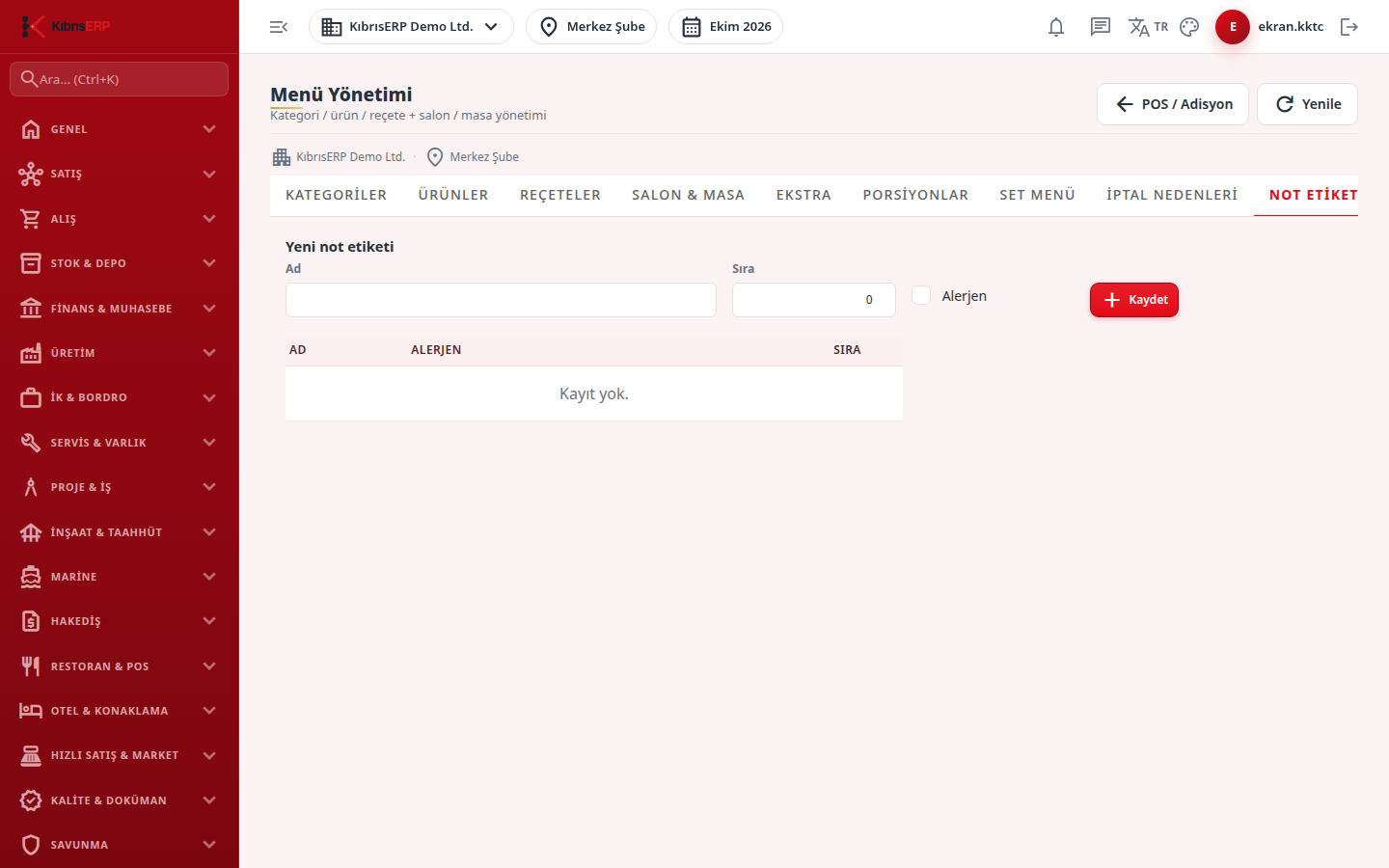Expand the Servis & Varlık chevron
The height and width of the screenshot is (868, 1389).
coord(209,443)
